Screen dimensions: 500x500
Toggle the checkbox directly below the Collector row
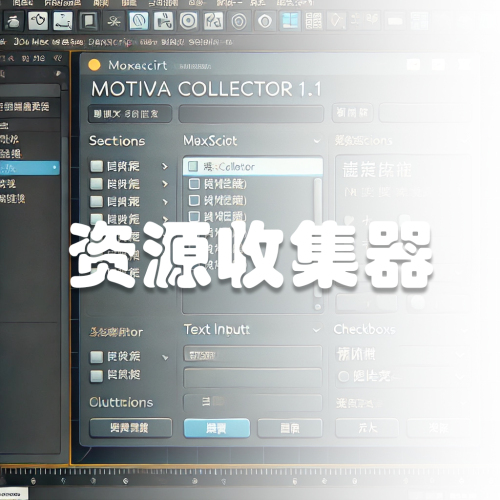pyautogui.click(x=194, y=184)
